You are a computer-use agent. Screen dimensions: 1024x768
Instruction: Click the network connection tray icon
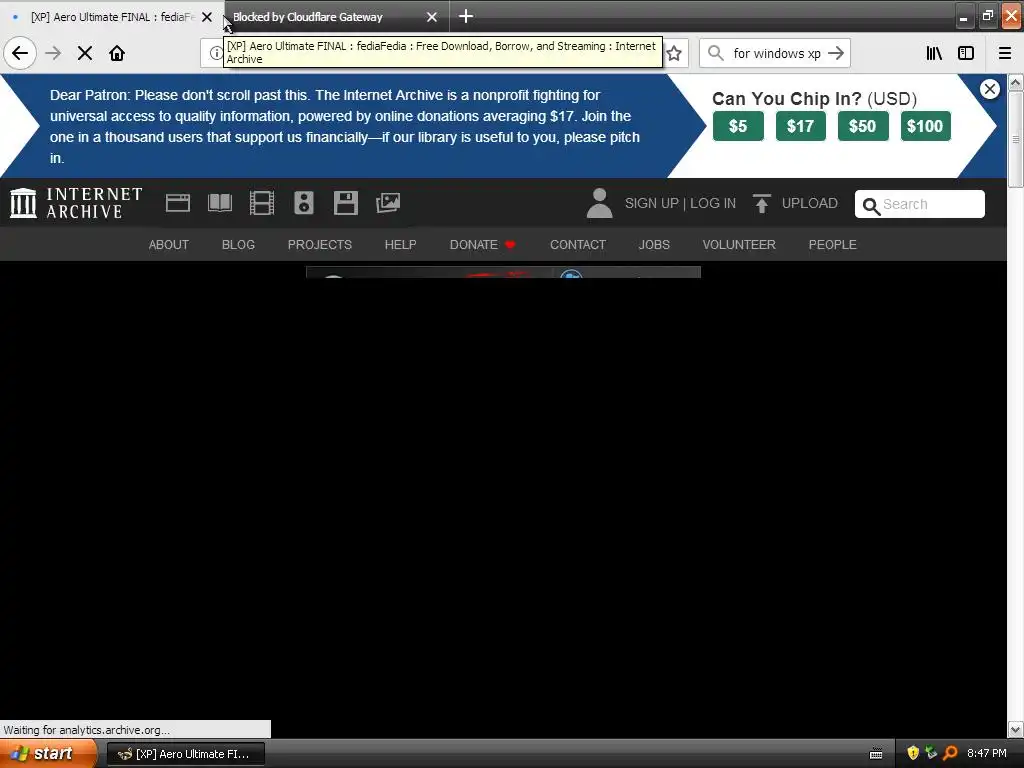931,754
